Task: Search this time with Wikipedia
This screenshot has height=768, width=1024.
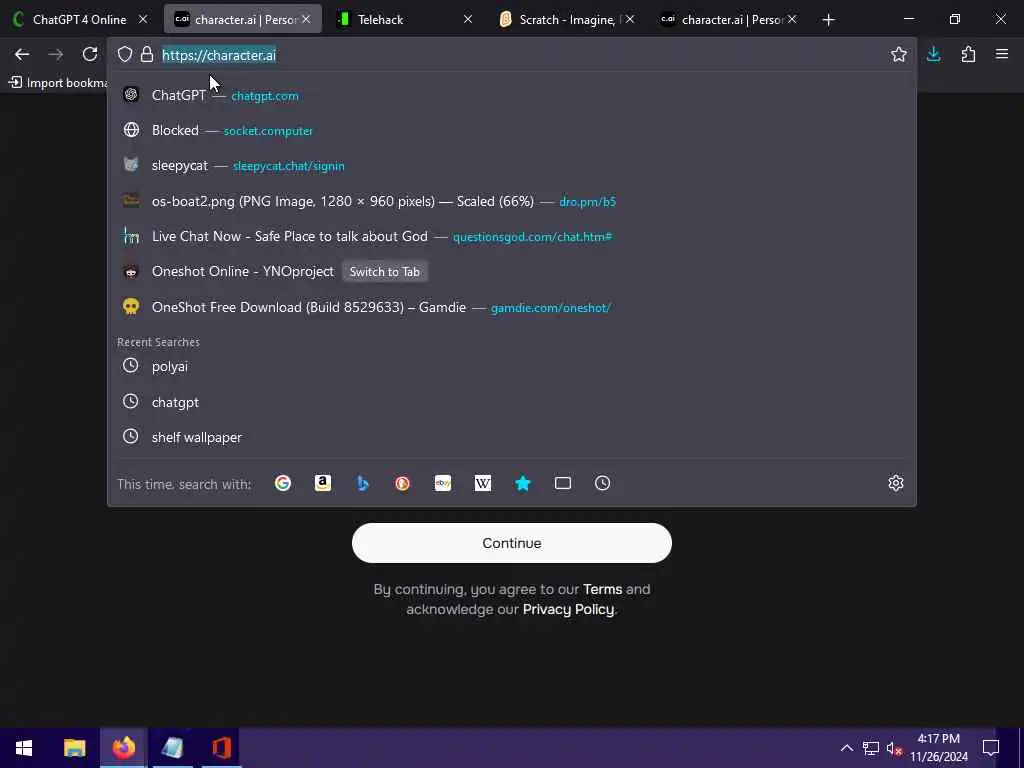Action: pyautogui.click(x=483, y=483)
